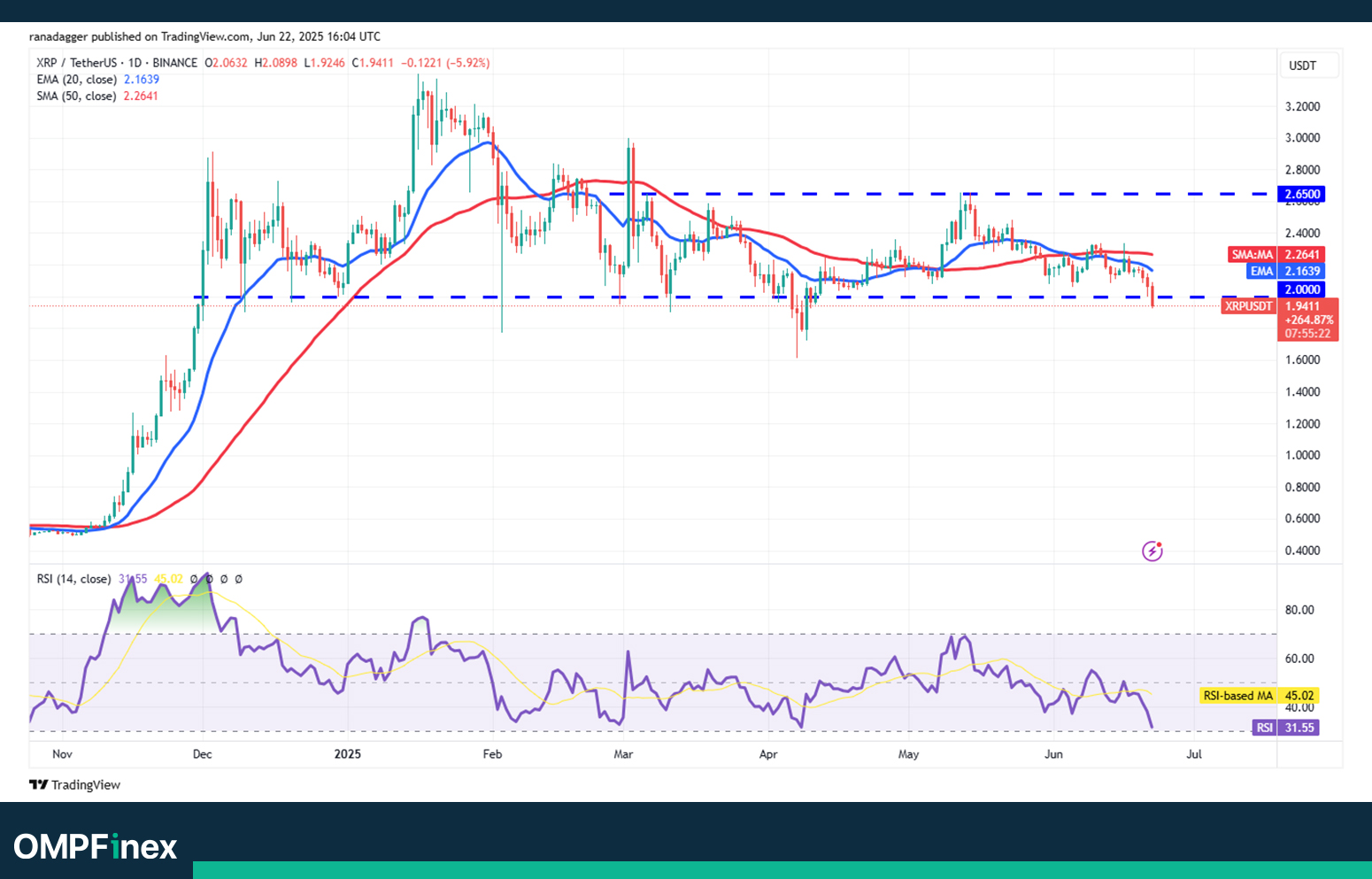
Task: Click the 2025 label on time axis
Action: [347, 754]
